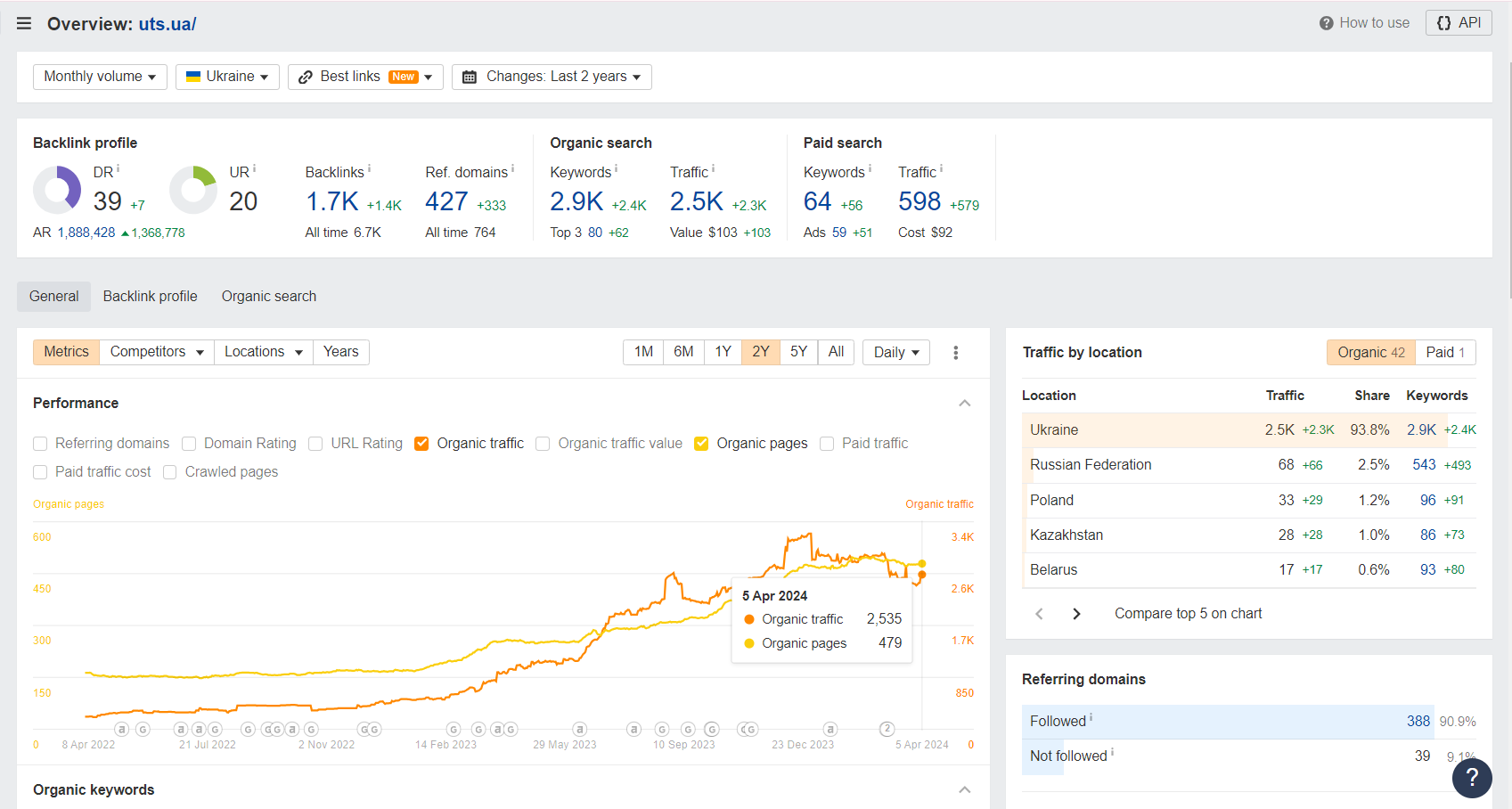Click the info icon beside Organic search Traffic
The image size is (1512, 809).
tap(713, 168)
